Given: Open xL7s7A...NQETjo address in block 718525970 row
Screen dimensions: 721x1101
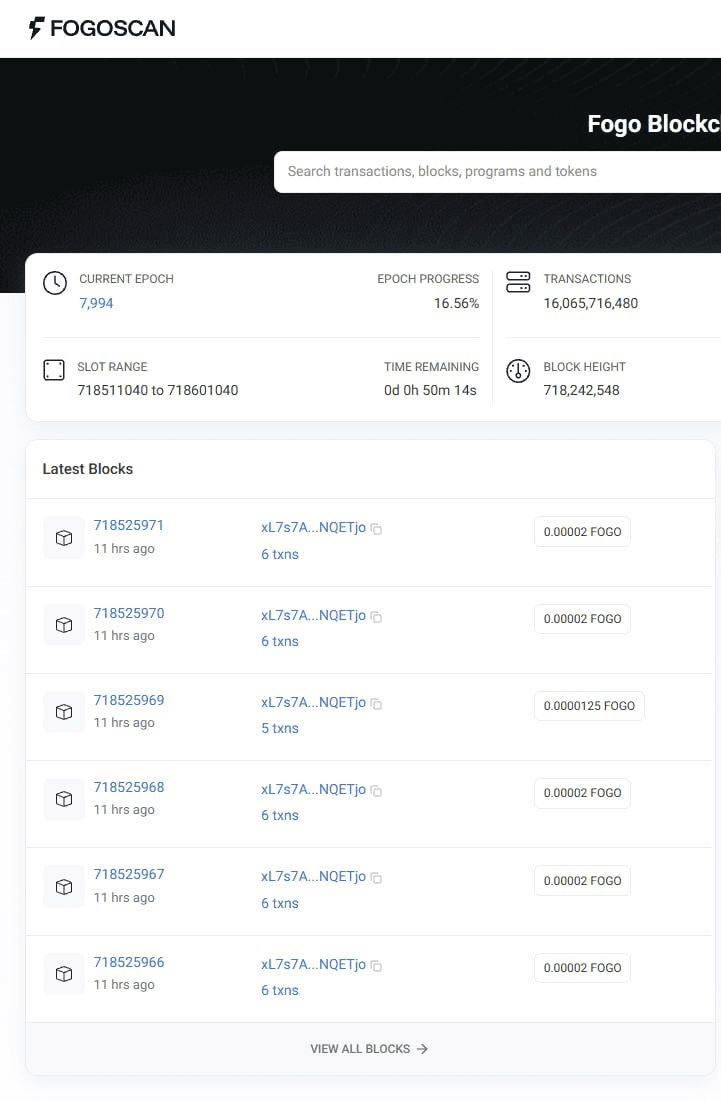Looking at the screenshot, I should (314, 615).
